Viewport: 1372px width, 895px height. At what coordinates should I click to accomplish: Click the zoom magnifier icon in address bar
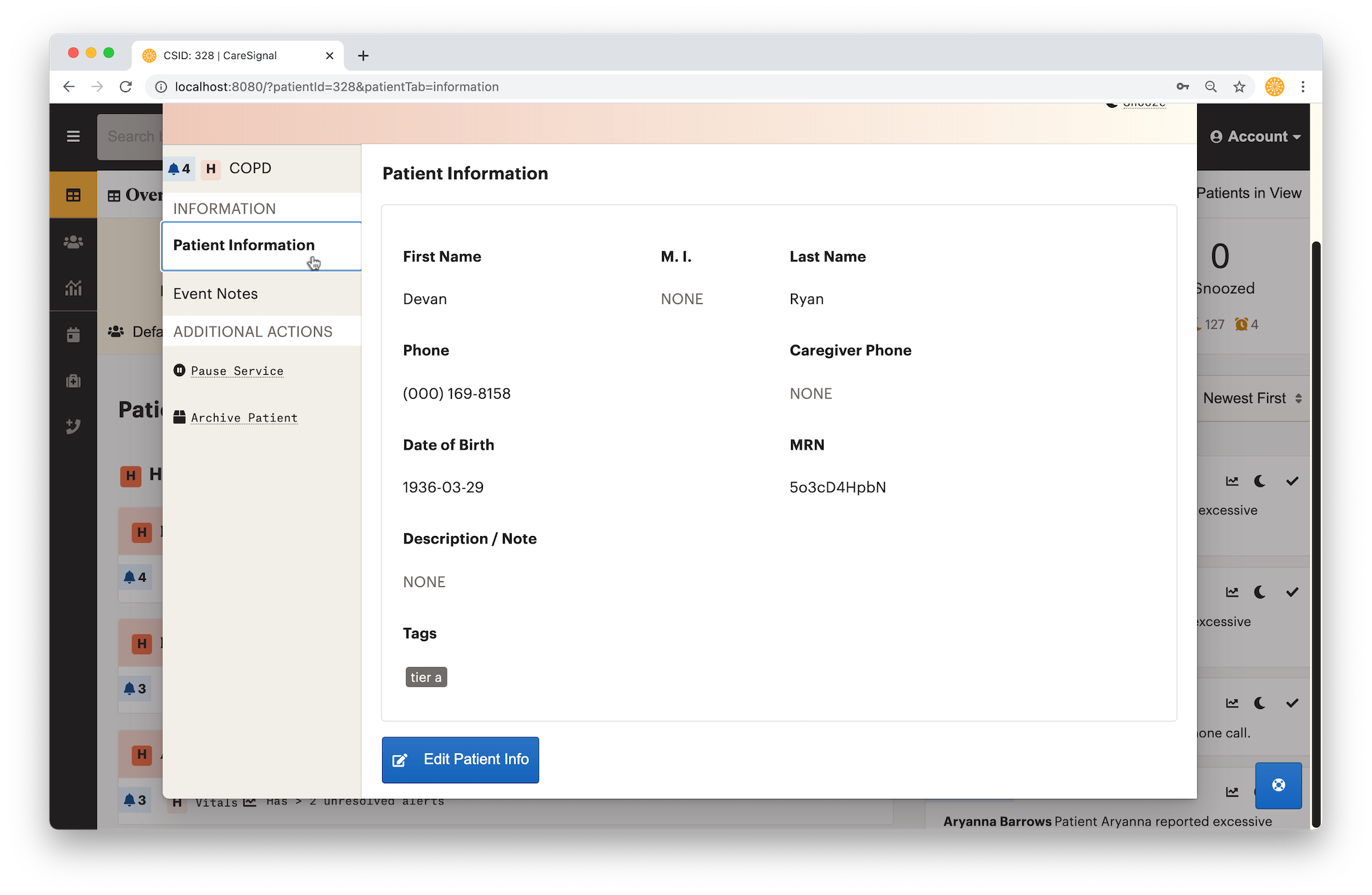pyautogui.click(x=1211, y=86)
